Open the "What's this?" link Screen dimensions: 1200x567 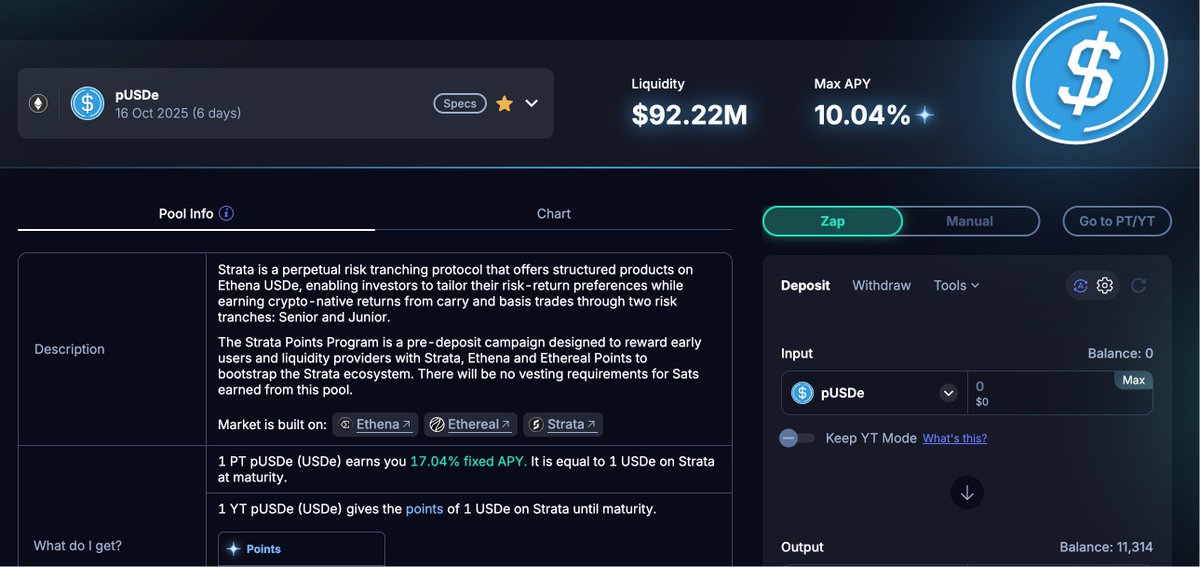pyautogui.click(x=954, y=438)
